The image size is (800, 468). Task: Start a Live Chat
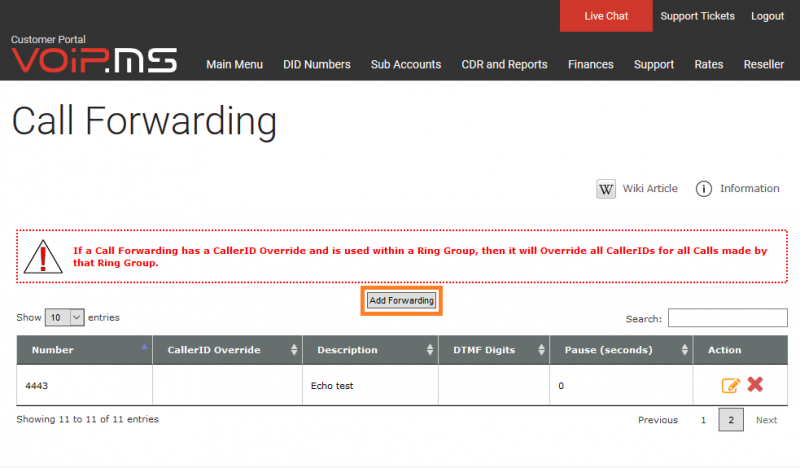606,16
